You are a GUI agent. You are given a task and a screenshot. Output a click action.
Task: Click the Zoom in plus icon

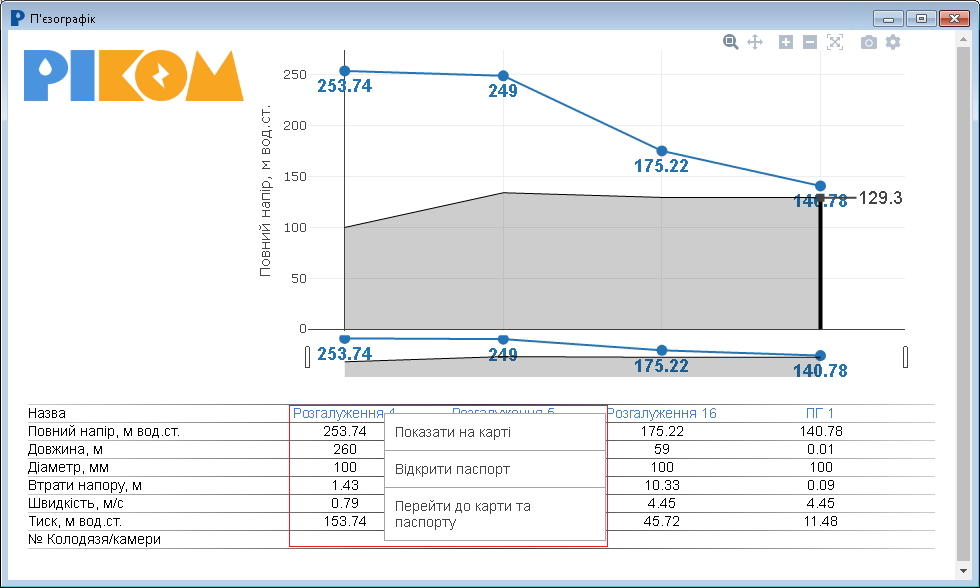pyautogui.click(x=786, y=42)
